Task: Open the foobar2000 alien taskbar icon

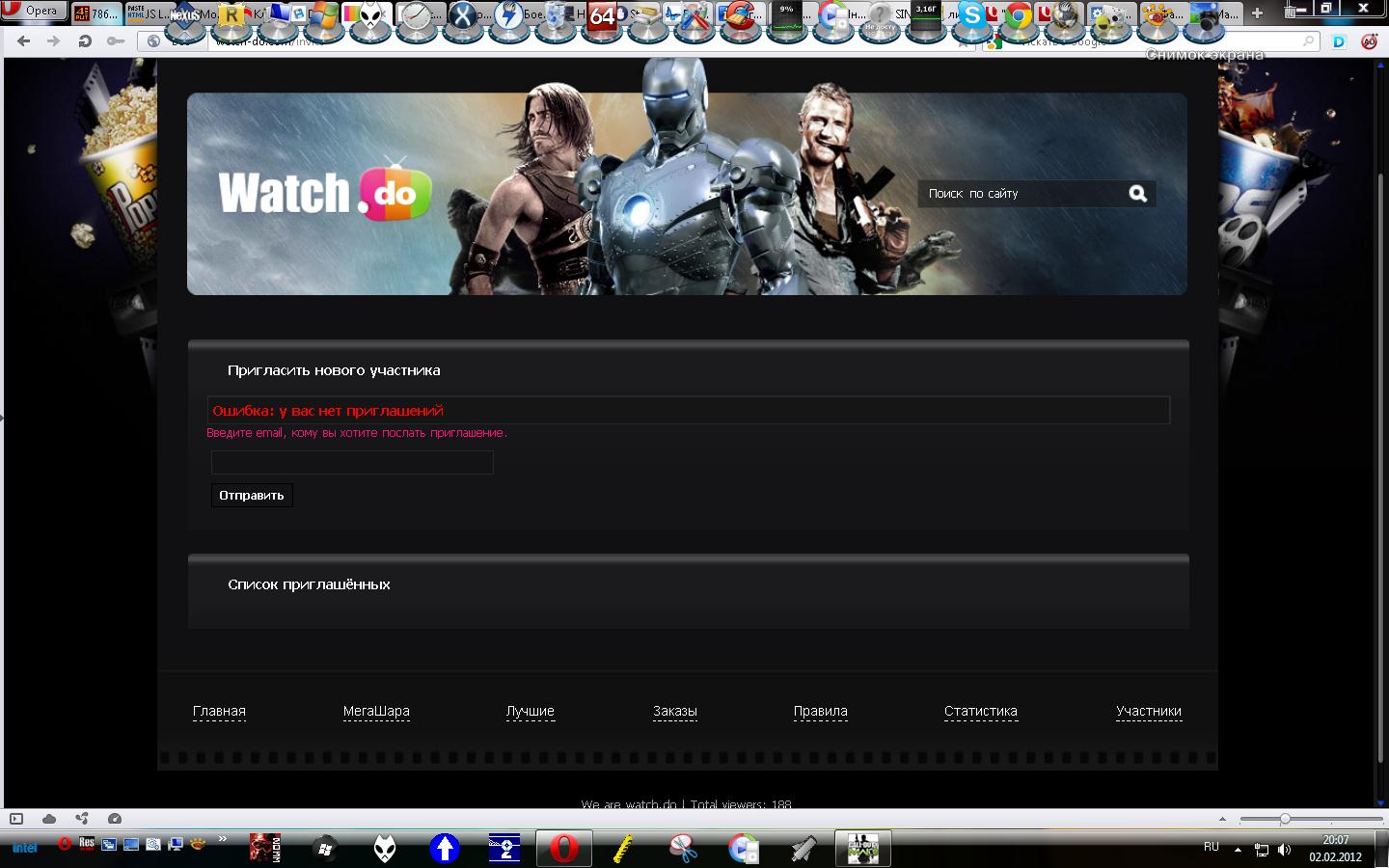Action: 385,849
